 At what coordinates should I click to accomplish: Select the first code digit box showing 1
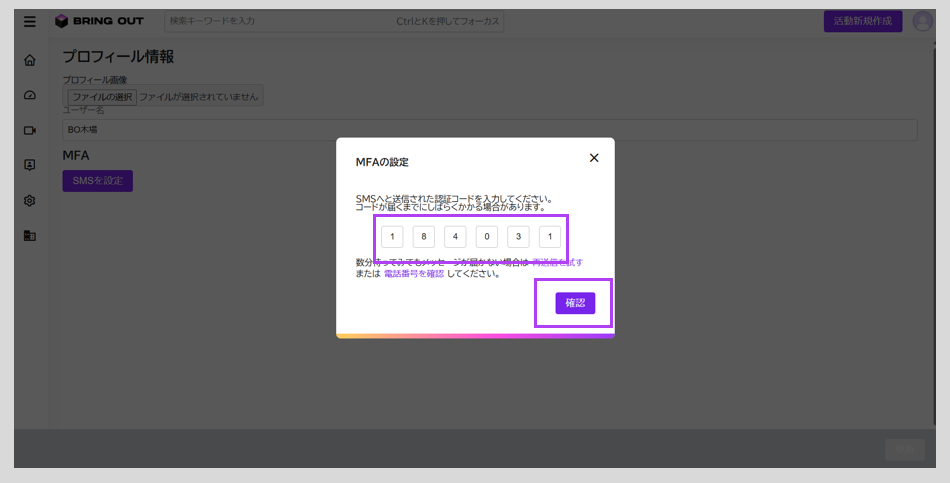coord(392,236)
